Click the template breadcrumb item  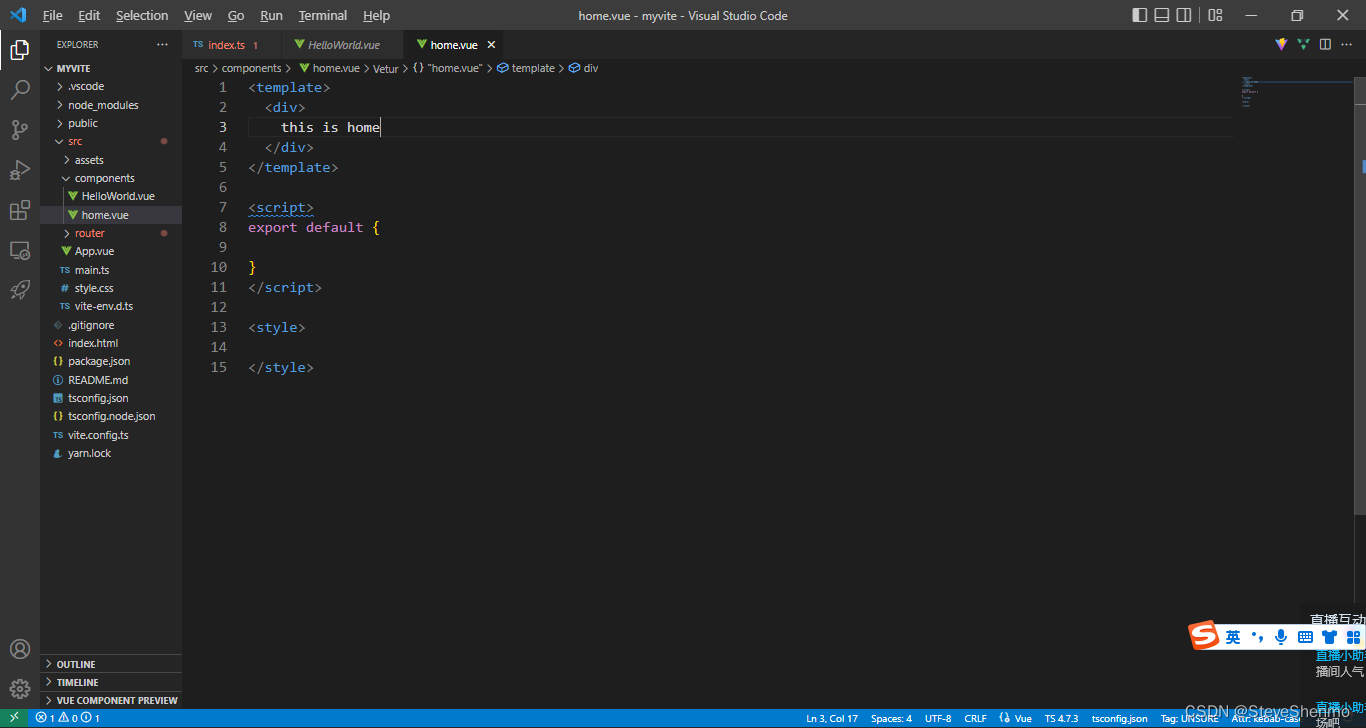pyautogui.click(x=526, y=68)
